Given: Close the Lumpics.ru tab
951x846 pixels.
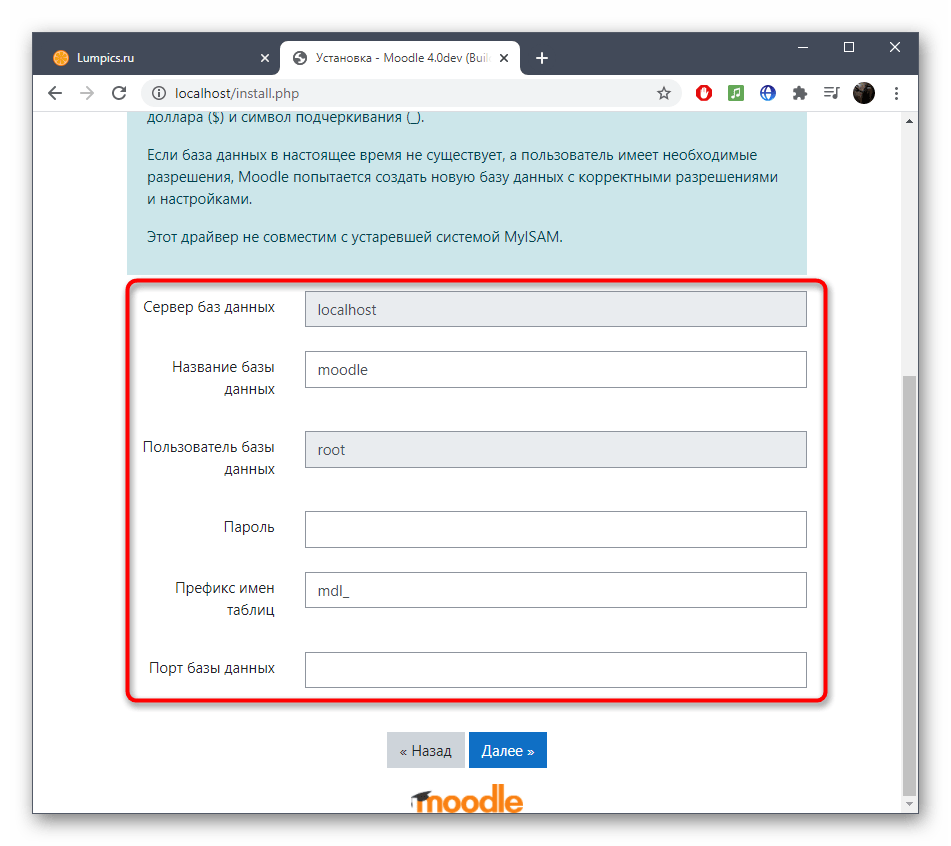Looking at the screenshot, I should [265, 58].
